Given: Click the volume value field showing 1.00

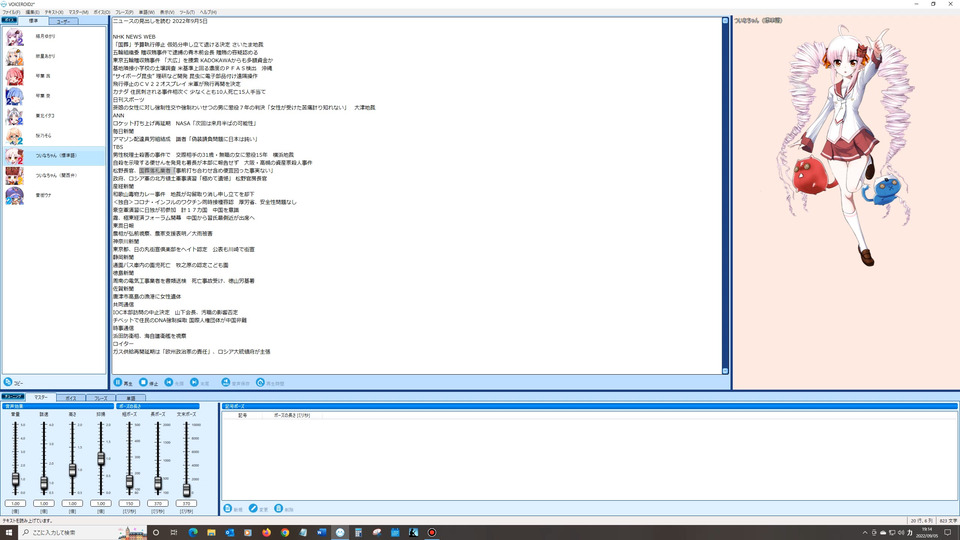Looking at the screenshot, I should (x=15, y=503).
